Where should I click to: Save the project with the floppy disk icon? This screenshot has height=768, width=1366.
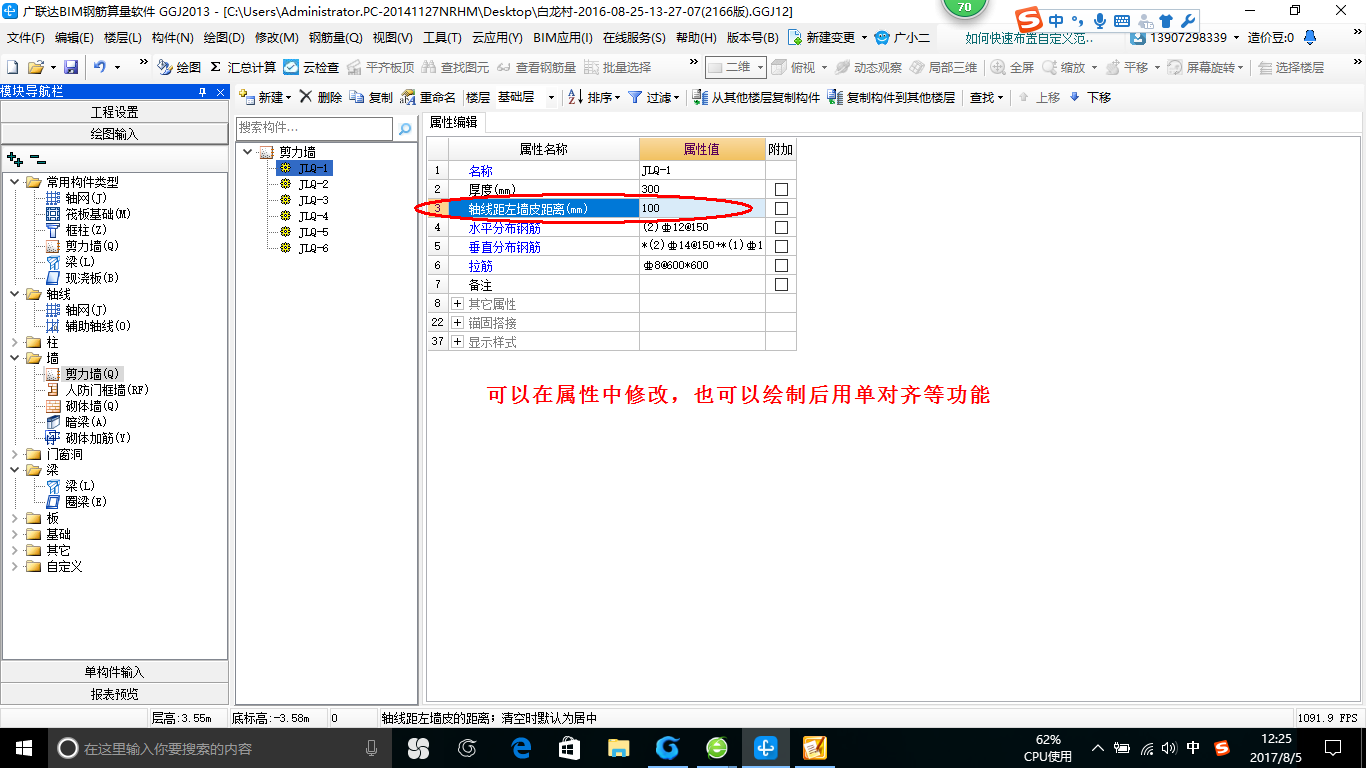[71, 67]
